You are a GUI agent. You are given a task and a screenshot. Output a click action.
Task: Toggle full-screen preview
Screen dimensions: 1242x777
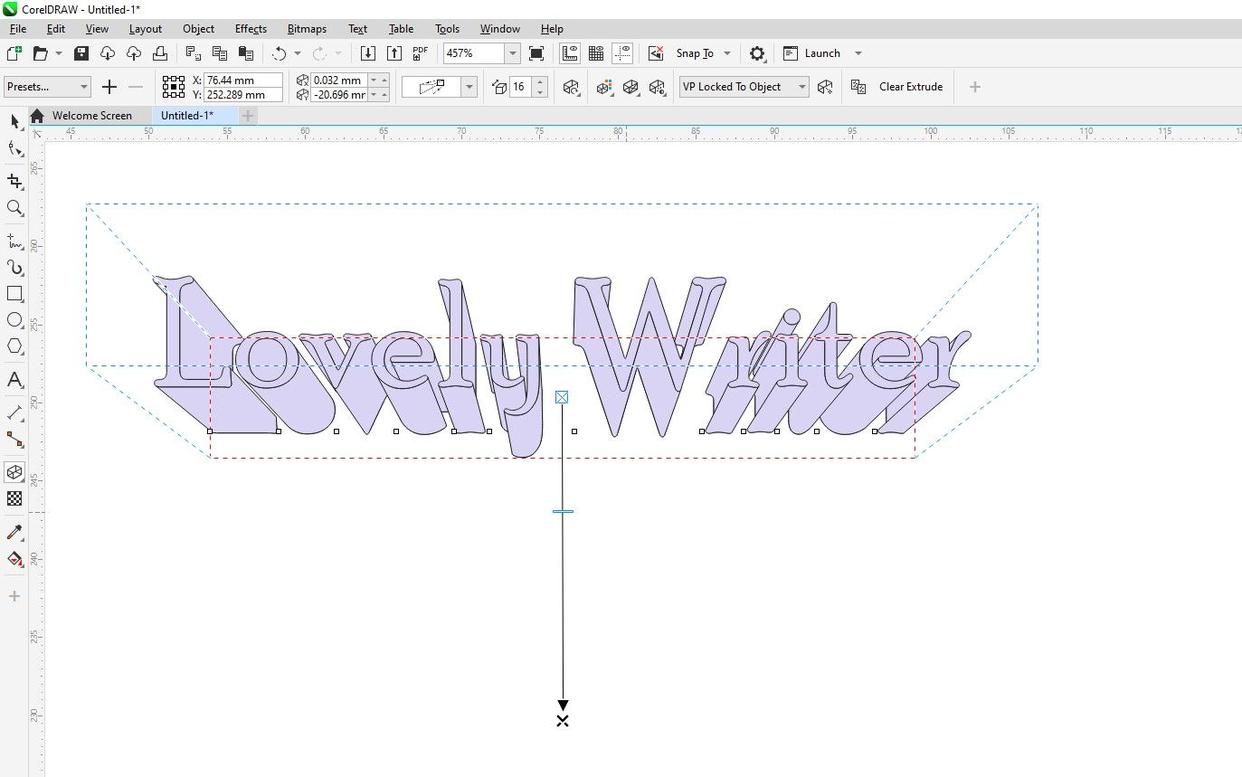pyautogui.click(x=536, y=53)
